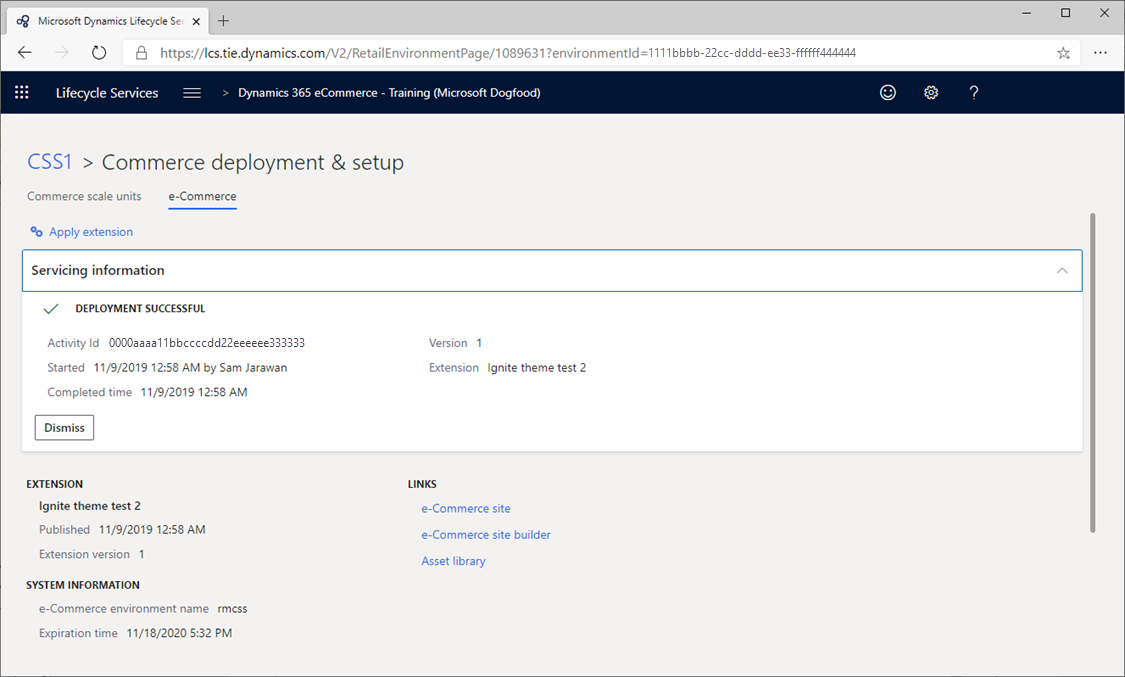Screen dimensions: 1125x677
Task: Open the hamburger navigation menu
Action: pyautogui.click(x=191, y=92)
